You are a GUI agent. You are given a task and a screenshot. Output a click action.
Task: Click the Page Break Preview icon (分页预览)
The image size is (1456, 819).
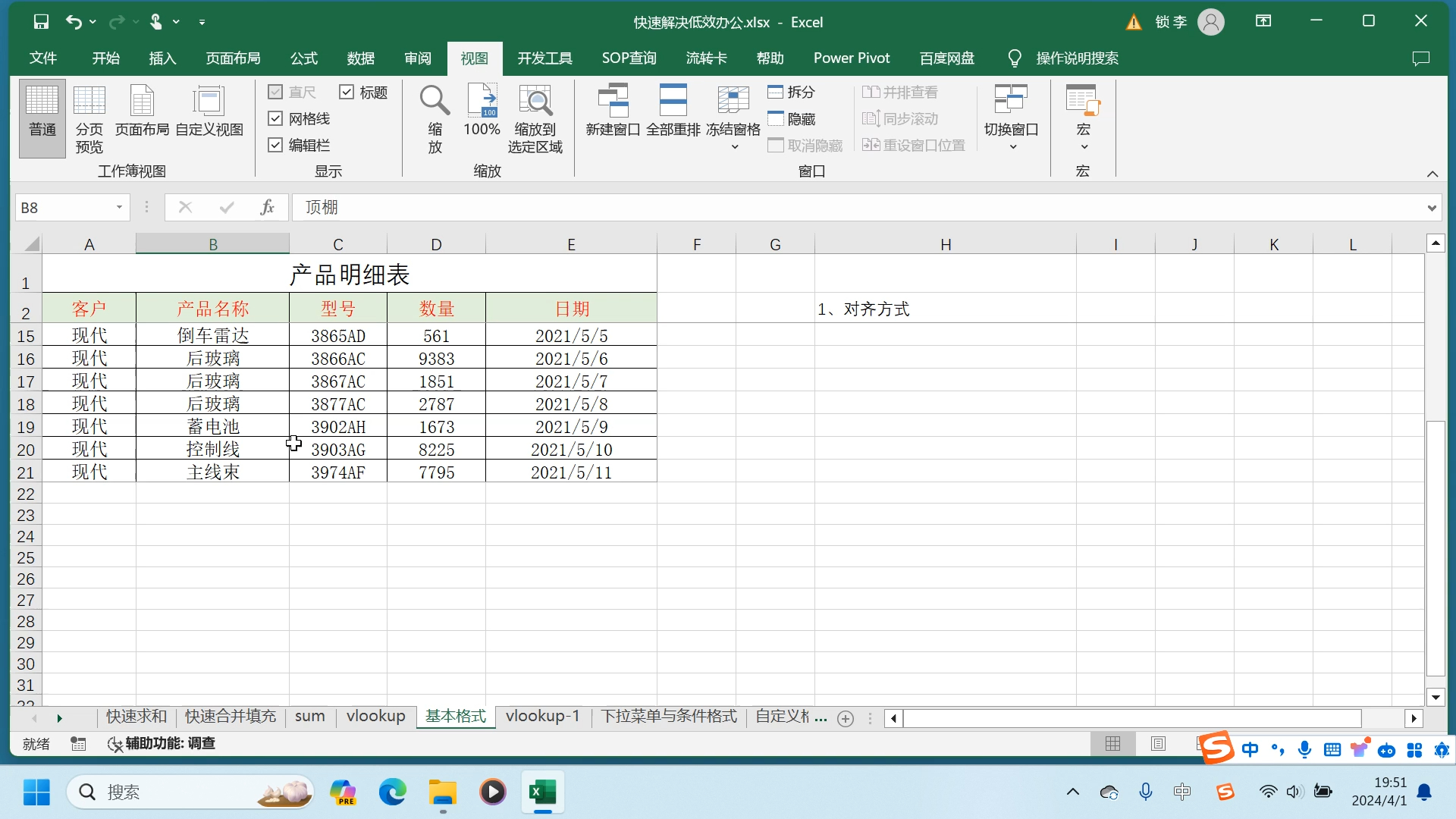pyautogui.click(x=89, y=118)
